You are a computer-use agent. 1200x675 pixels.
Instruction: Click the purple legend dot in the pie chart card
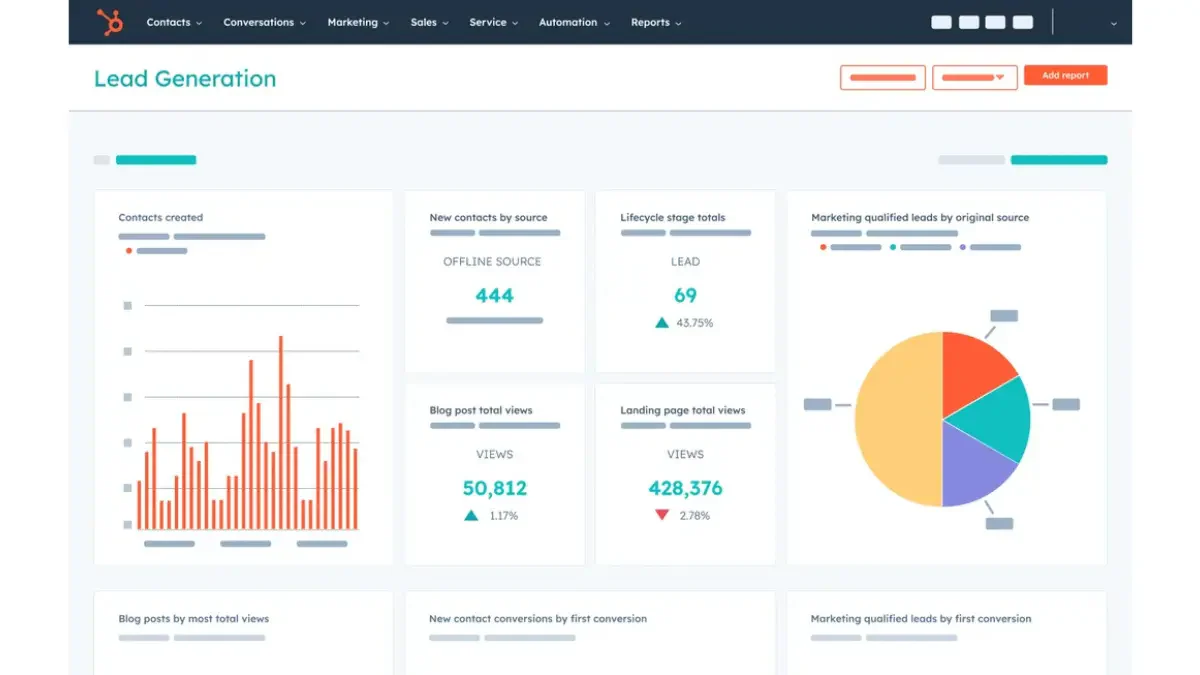click(x=963, y=247)
